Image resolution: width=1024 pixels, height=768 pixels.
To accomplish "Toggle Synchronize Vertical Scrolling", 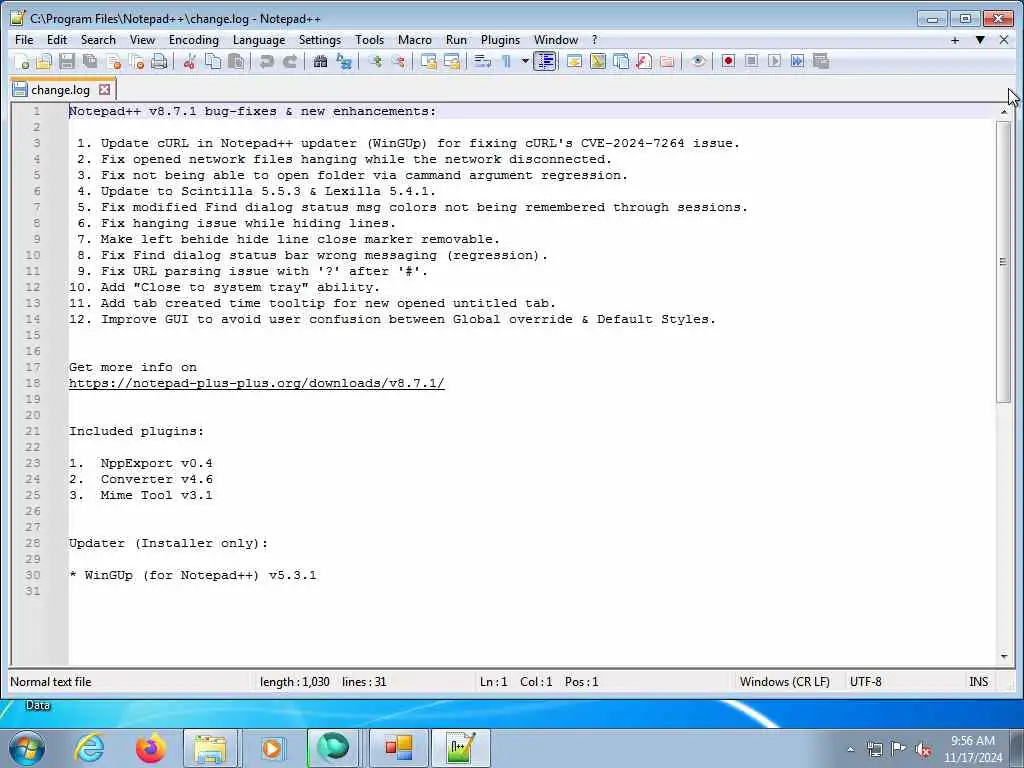I will tap(428, 61).
